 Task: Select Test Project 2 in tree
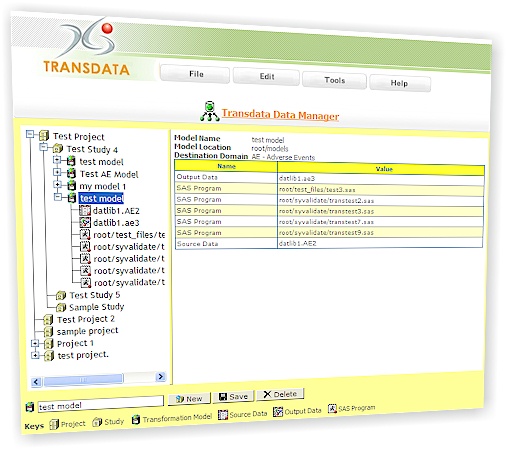(x=86, y=319)
